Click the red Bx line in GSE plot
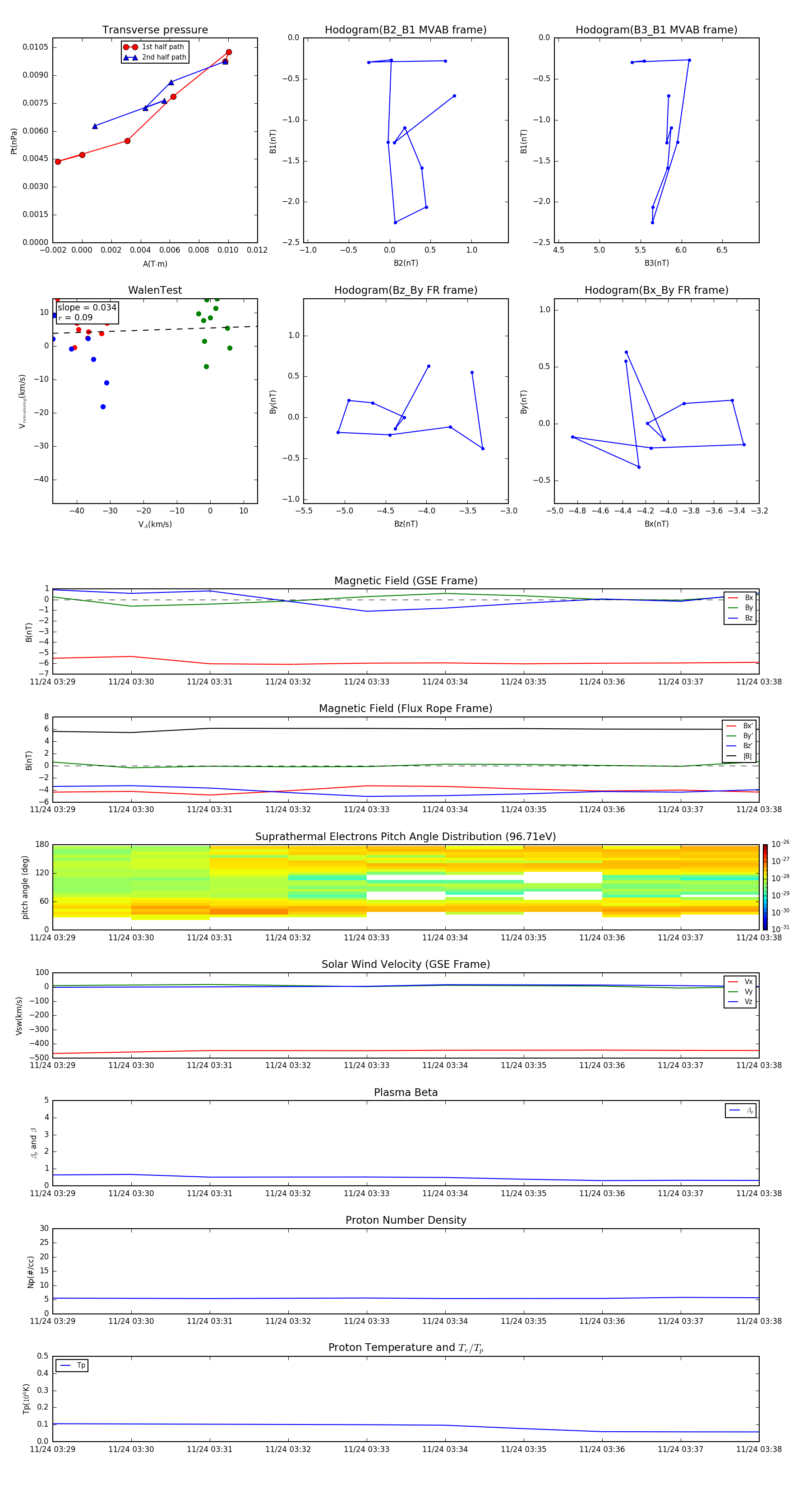This screenshot has height=1489, width=812. pyautogui.click(x=405, y=663)
